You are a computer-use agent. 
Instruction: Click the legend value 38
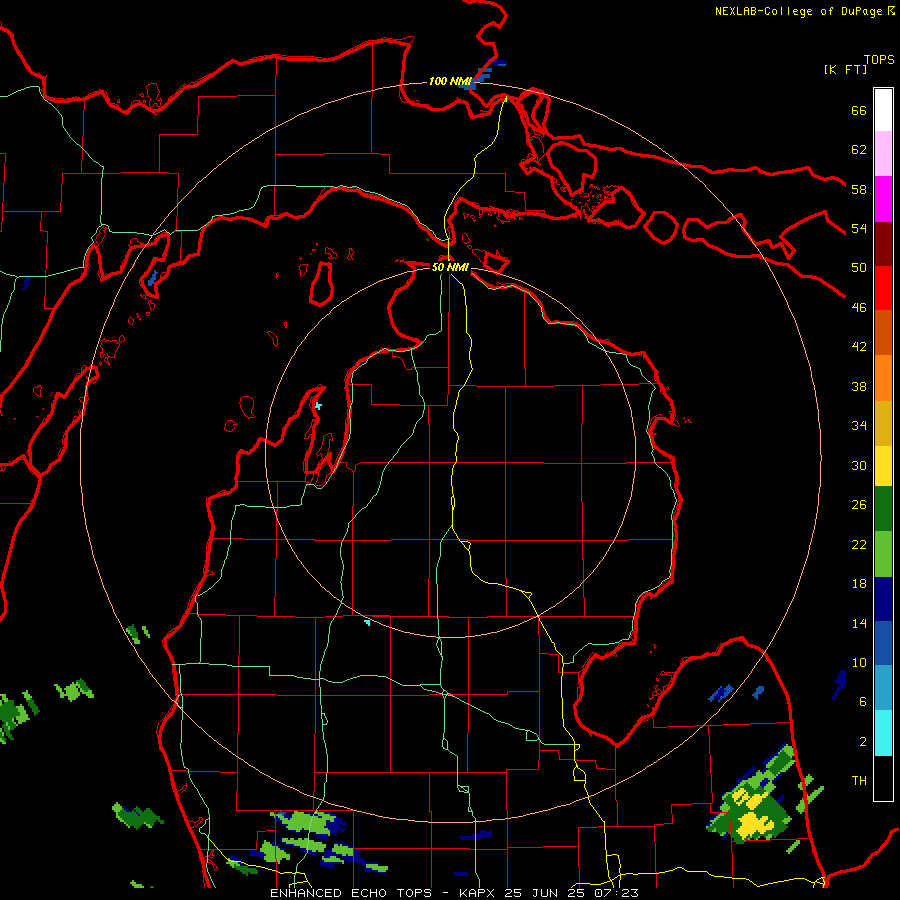[x=859, y=386]
